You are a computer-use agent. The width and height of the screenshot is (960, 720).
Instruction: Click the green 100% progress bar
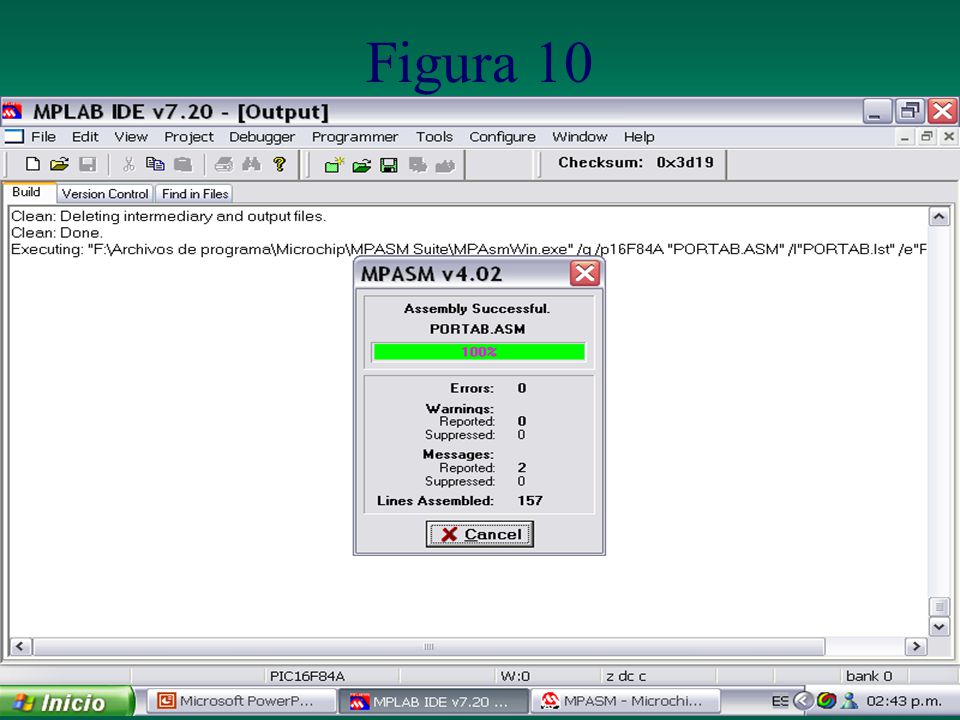[479, 351]
